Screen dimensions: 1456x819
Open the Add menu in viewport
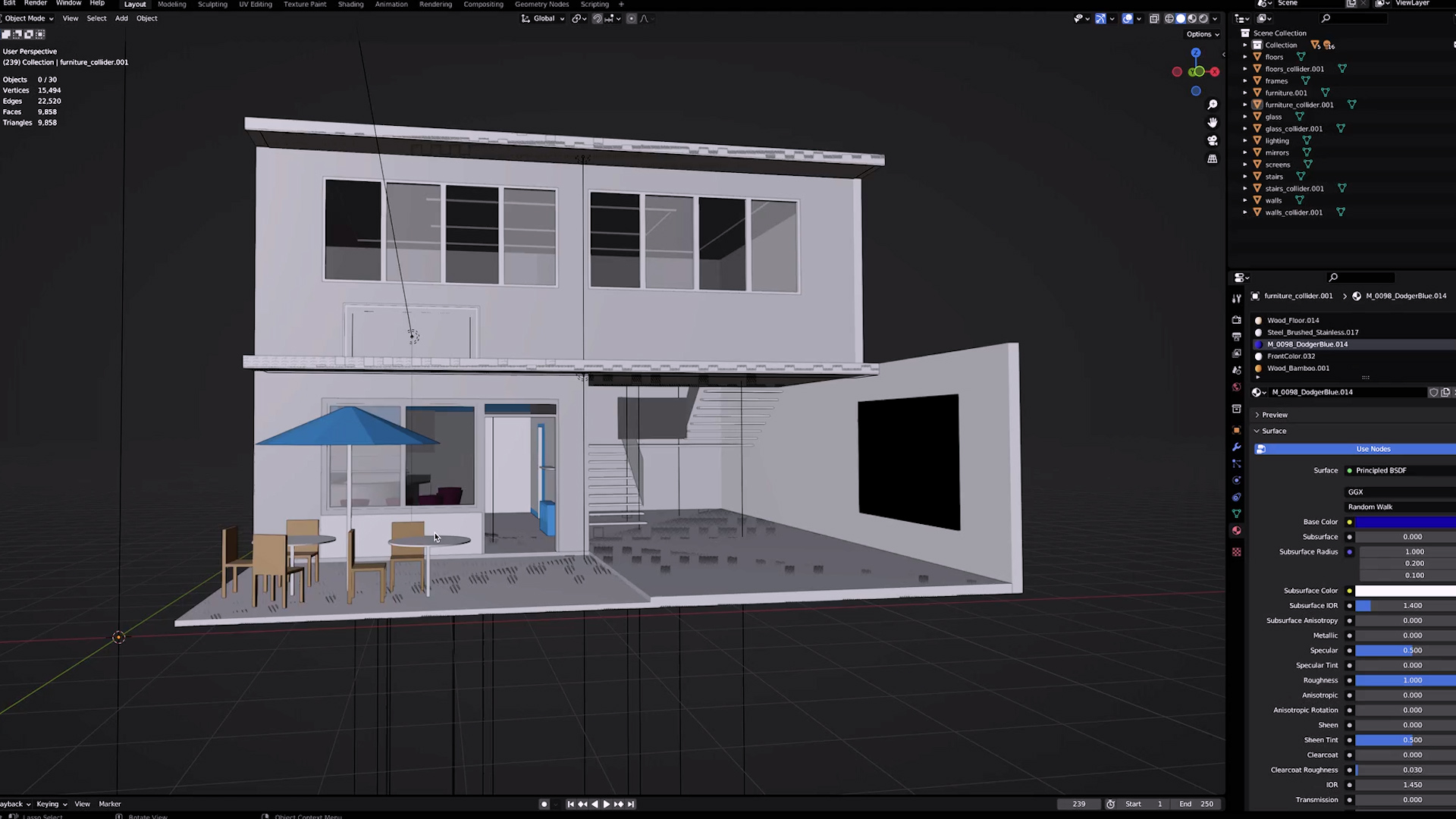point(121,18)
